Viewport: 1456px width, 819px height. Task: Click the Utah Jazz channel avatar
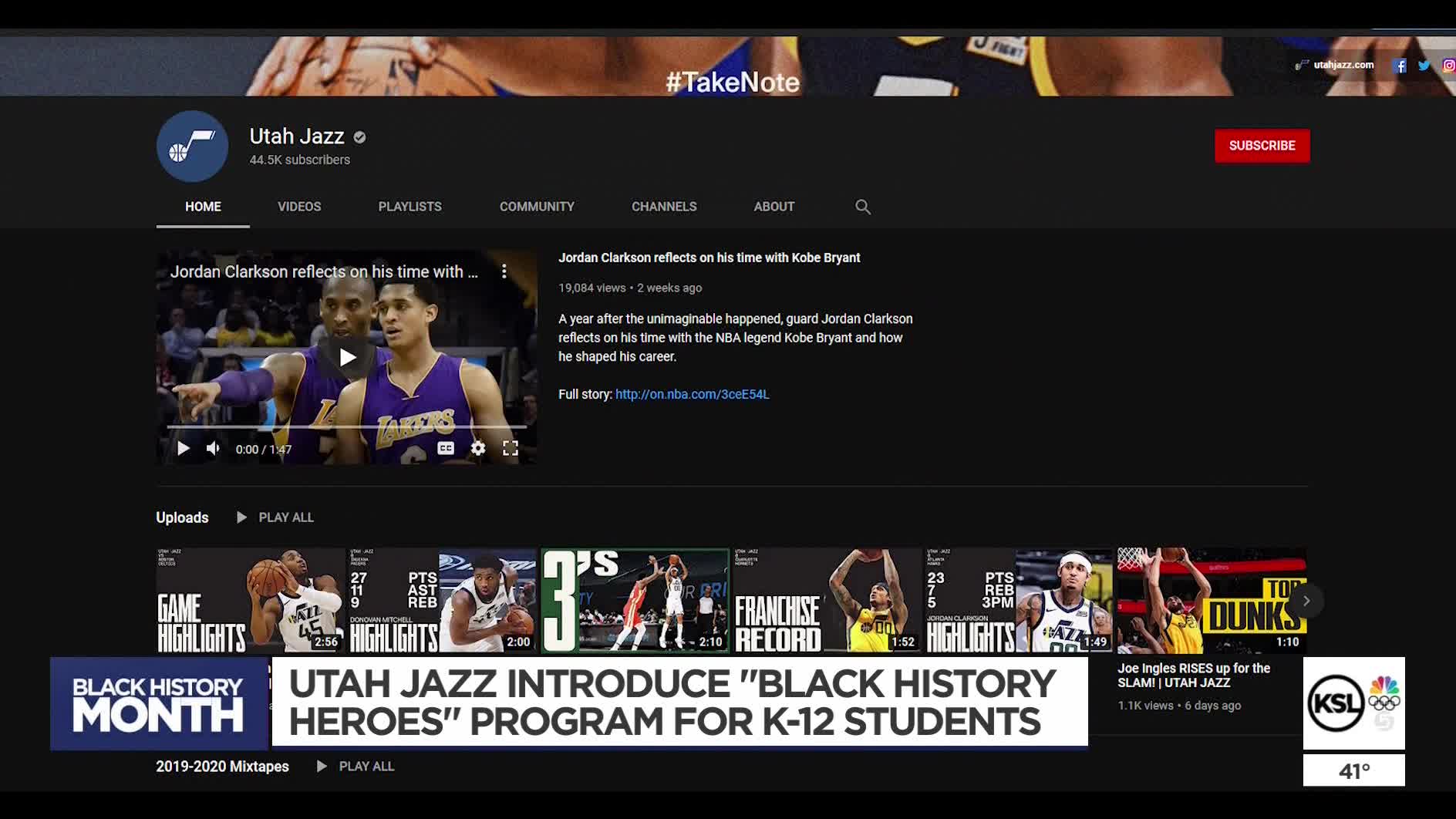click(x=192, y=147)
